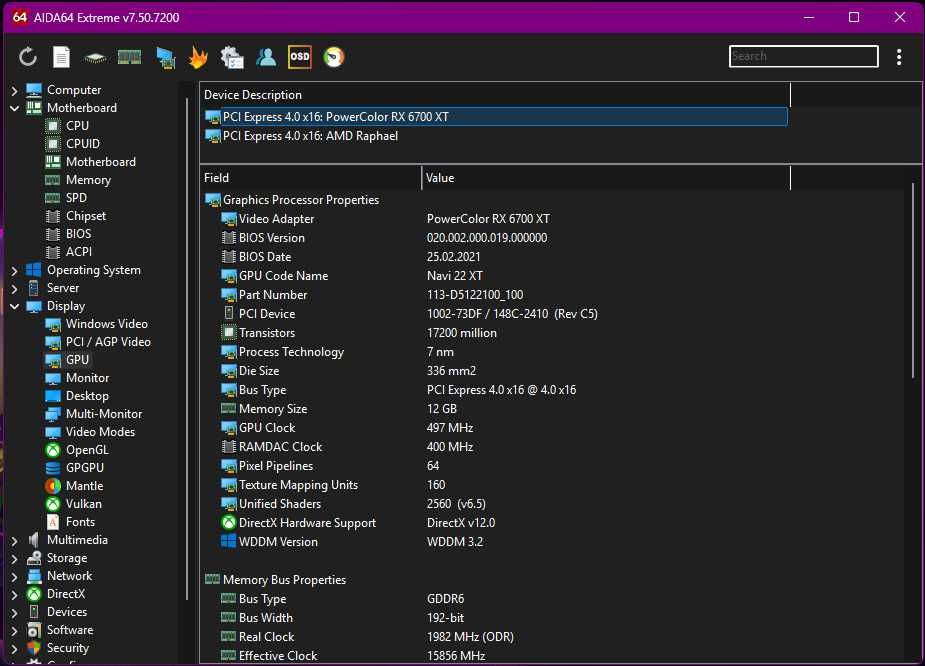Click the memory module toolbar icon

[x=129, y=57]
